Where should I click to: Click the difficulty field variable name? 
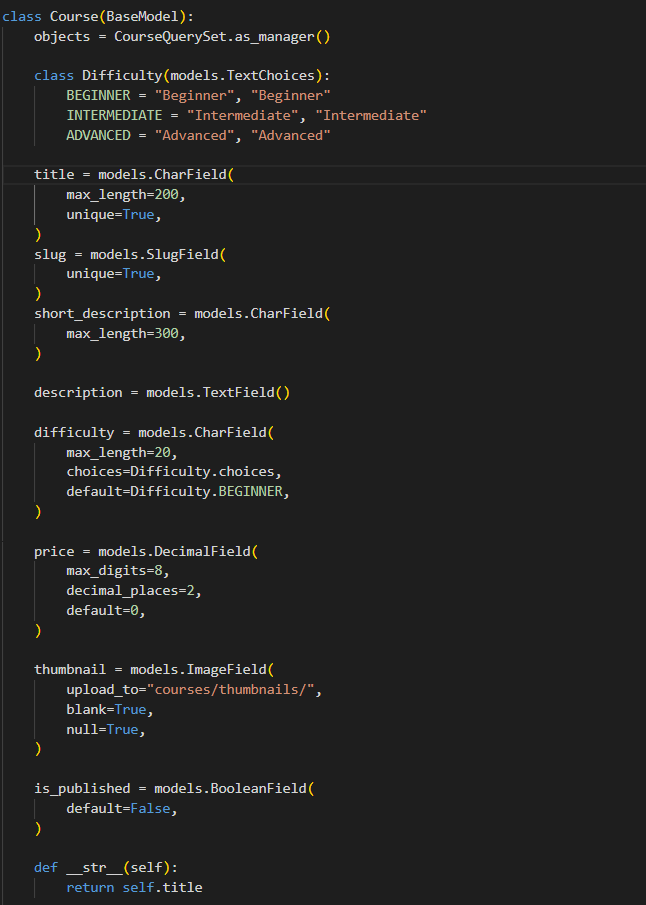click(74, 432)
